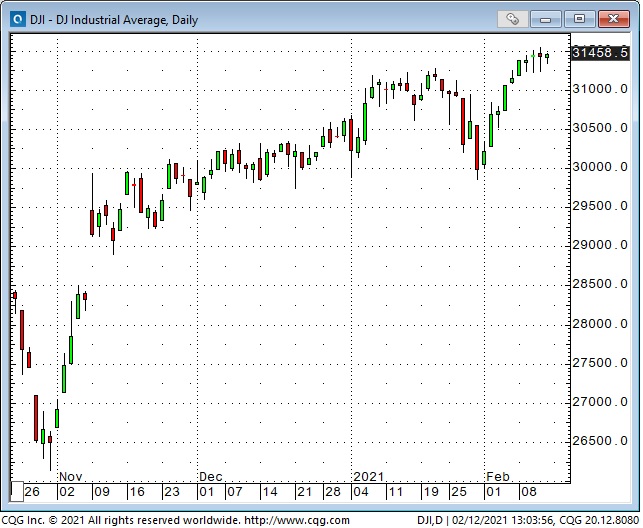Screen dimensions: 643x528
Task: Click the first February green candle
Action: coord(484,158)
